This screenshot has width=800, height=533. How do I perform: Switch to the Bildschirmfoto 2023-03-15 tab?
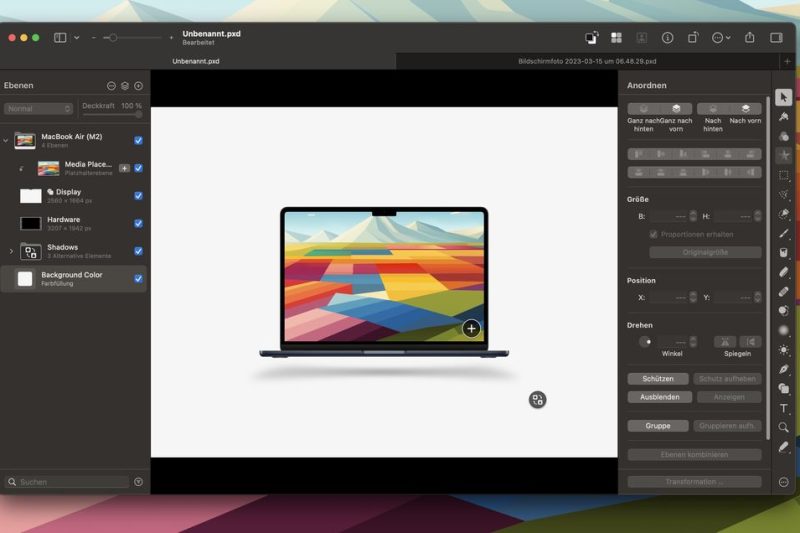coord(587,61)
